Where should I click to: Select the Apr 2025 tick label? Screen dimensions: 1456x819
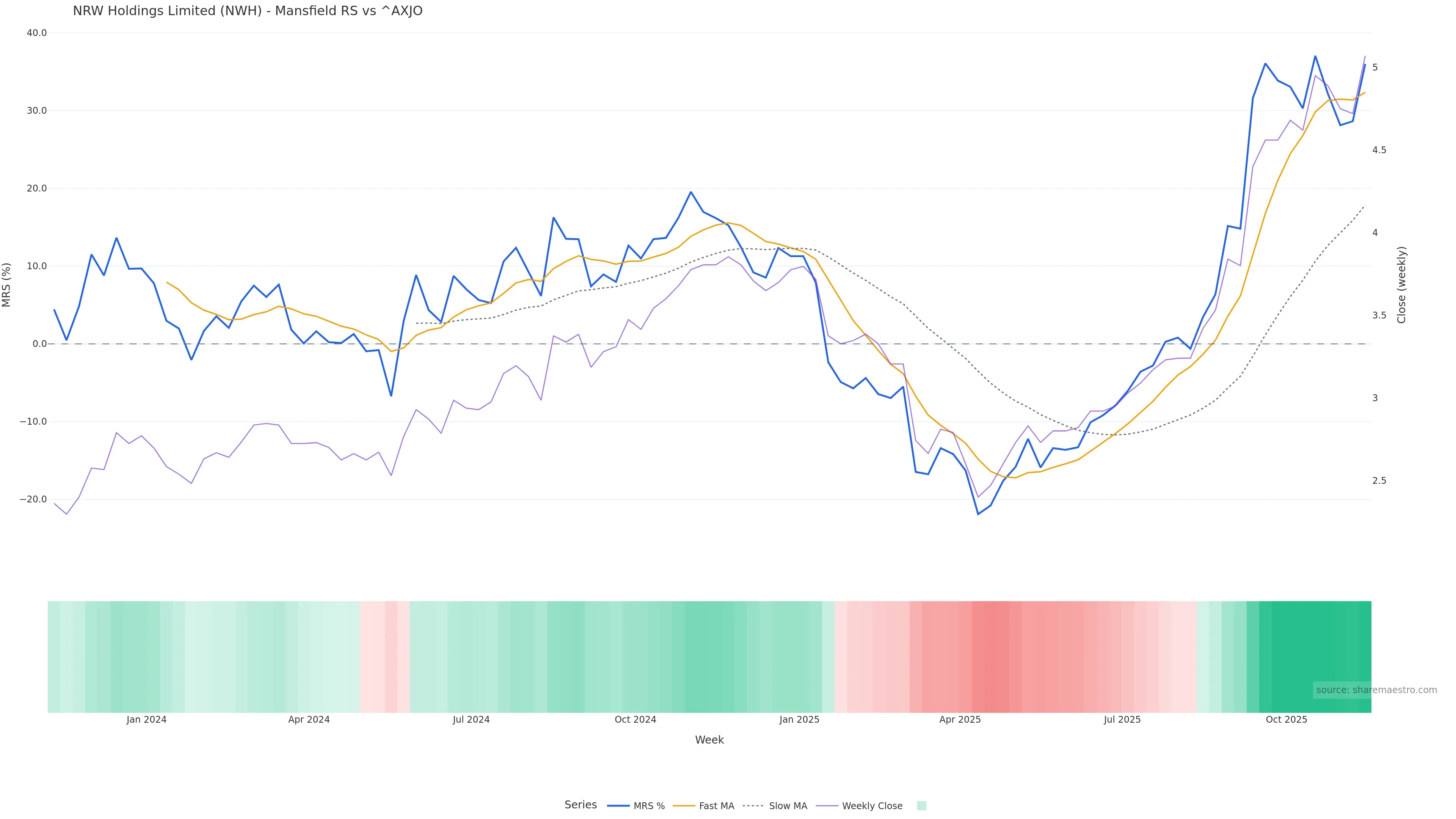(960, 720)
